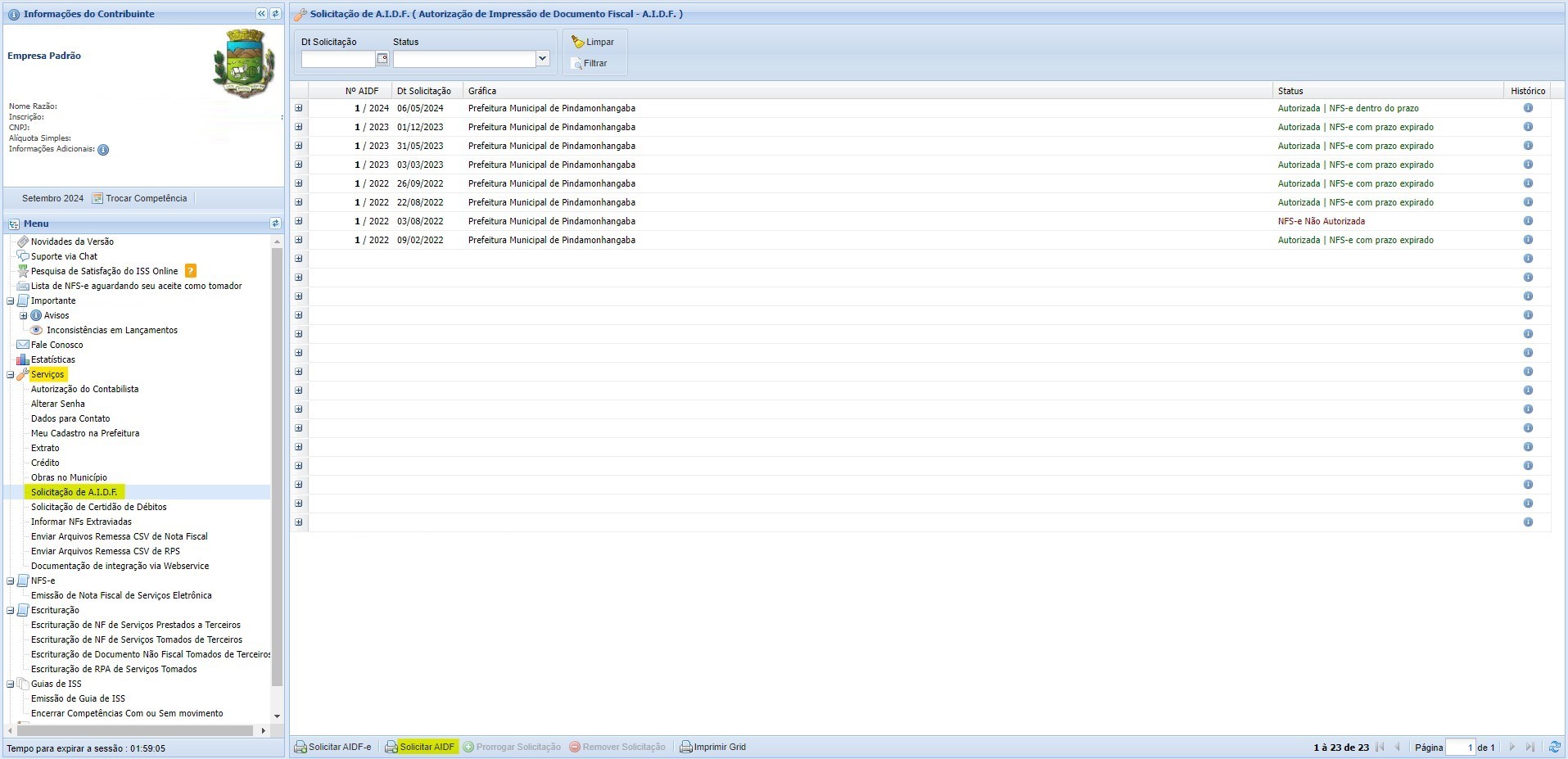This screenshot has height=759, width=1568.
Task: Expand row of AIDF dated 03/03/2023
Action: (299, 165)
